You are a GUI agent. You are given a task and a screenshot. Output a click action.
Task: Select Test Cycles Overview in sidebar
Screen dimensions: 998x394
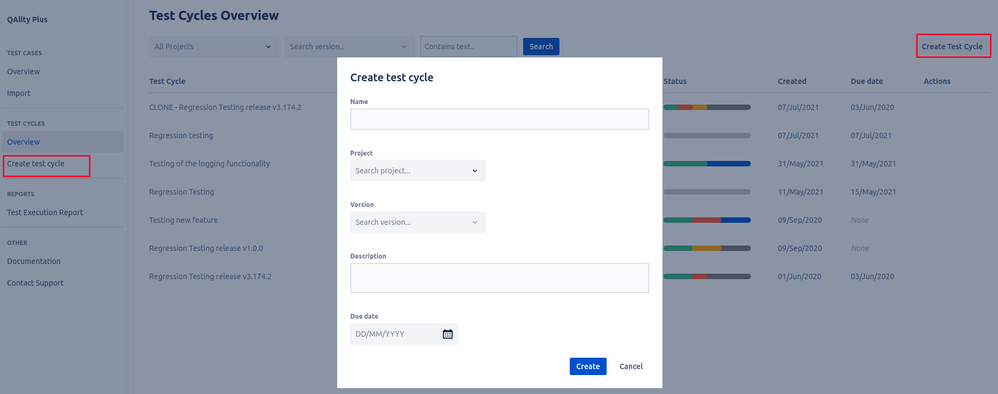pyautogui.click(x=62, y=142)
